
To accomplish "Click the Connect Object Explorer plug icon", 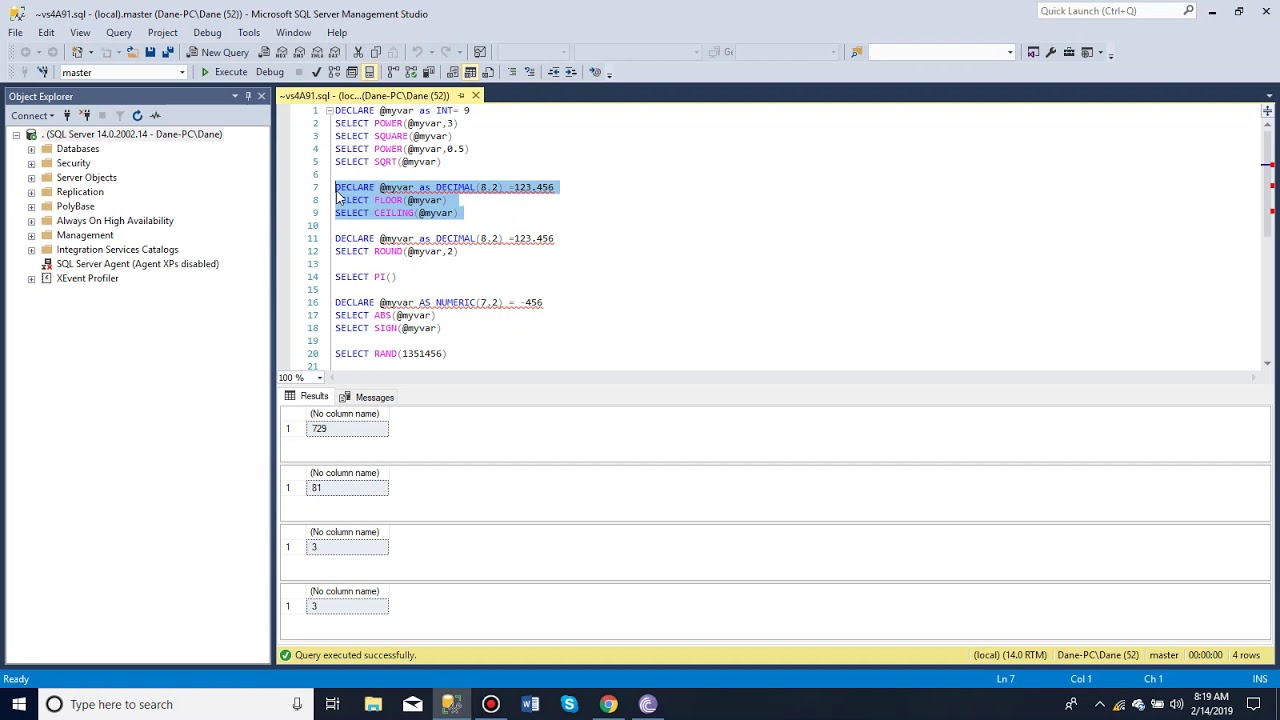I will (67, 116).
